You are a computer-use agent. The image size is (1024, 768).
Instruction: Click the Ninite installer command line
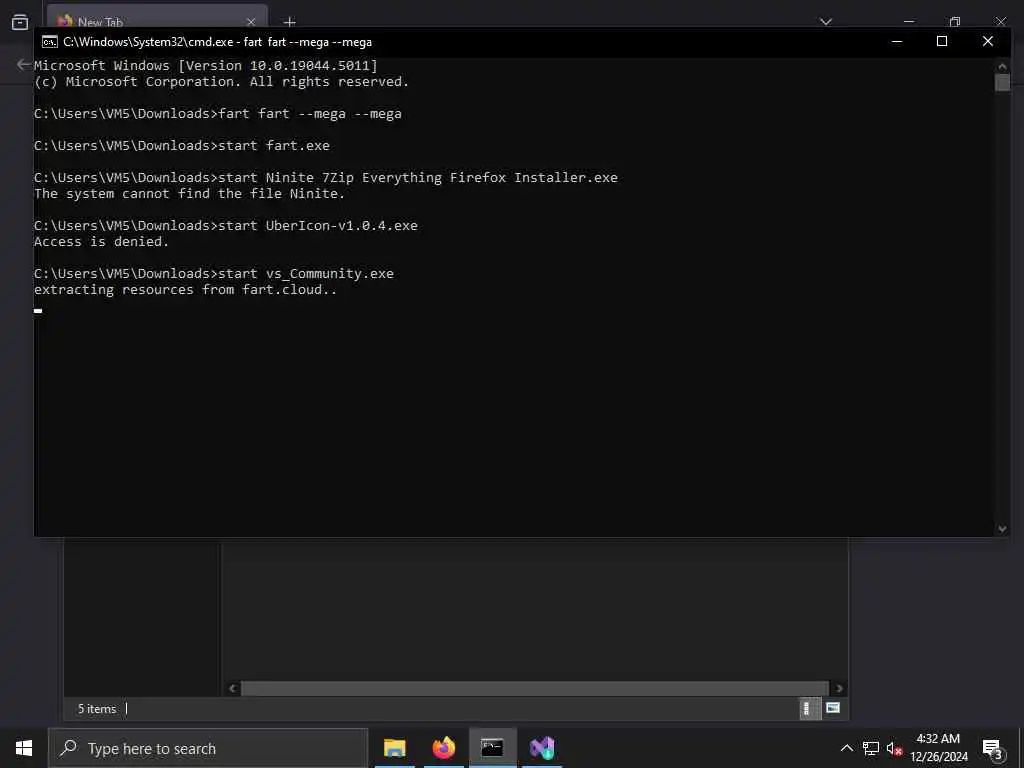pos(326,178)
